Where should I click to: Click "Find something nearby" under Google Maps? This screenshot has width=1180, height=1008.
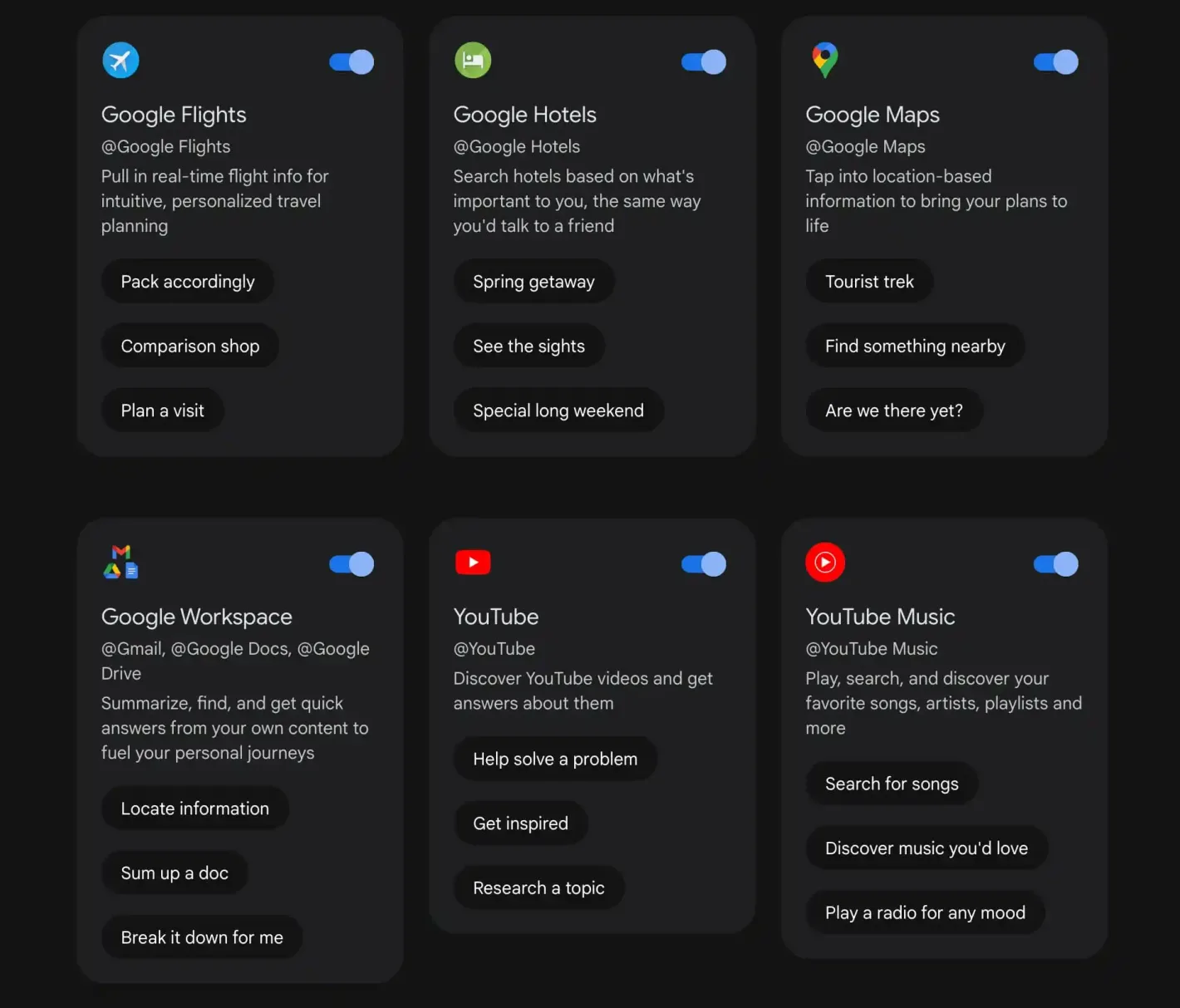click(x=915, y=346)
